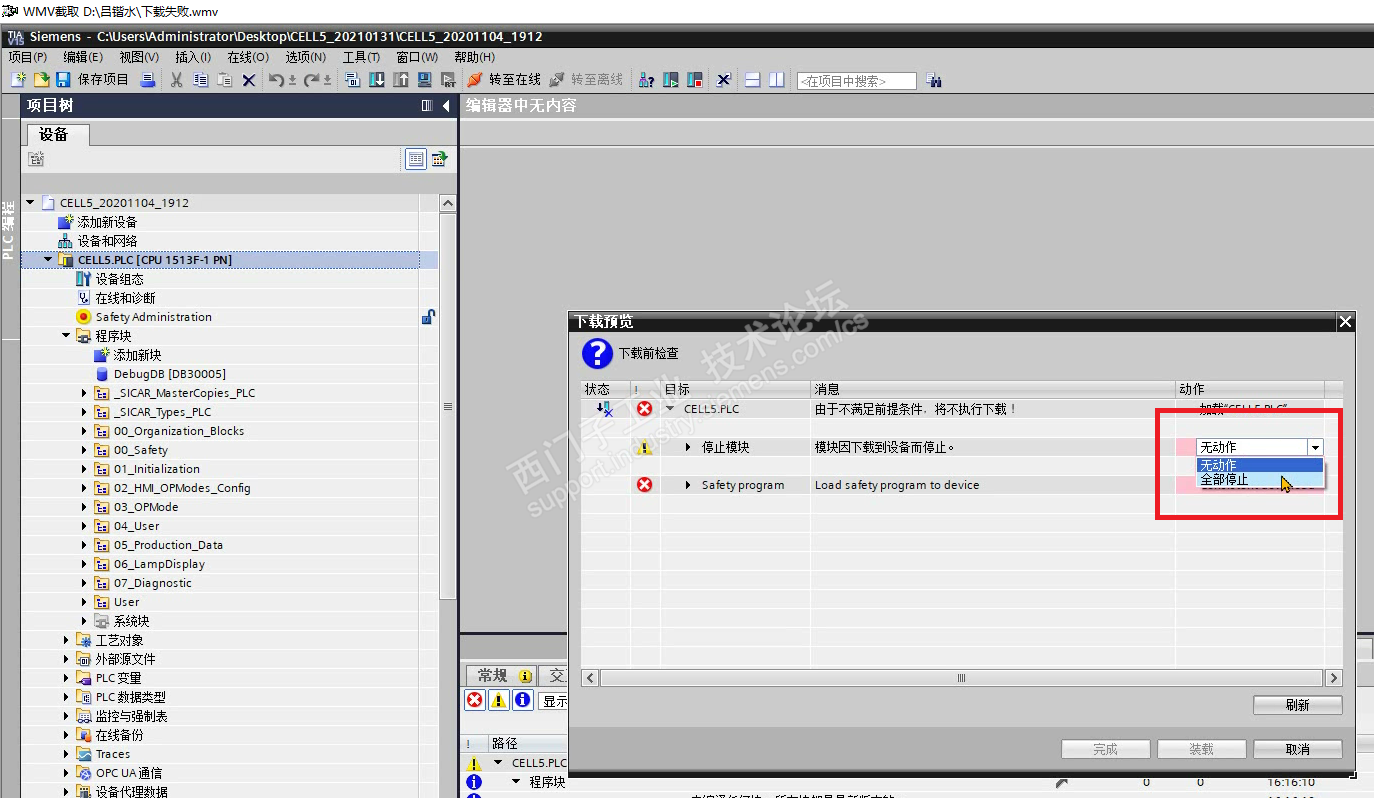Open Safety Administration in the project tree
The image size is (1374, 798).
pos(153,317)
